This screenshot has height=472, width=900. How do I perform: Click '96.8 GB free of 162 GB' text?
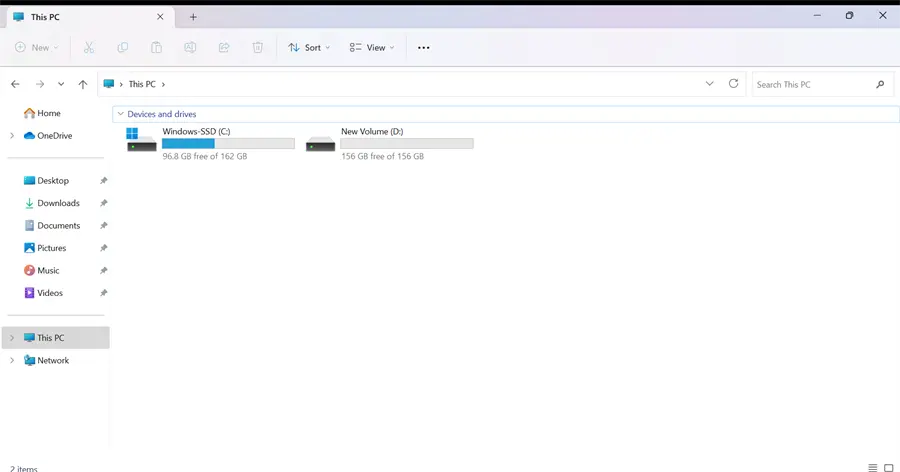click(205, 156)
